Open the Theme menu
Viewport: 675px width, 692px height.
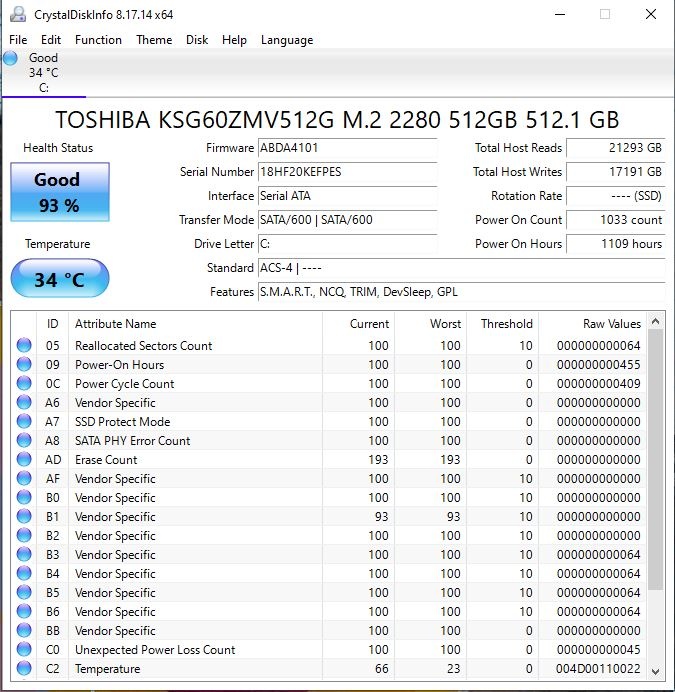(x=154, y=40)
